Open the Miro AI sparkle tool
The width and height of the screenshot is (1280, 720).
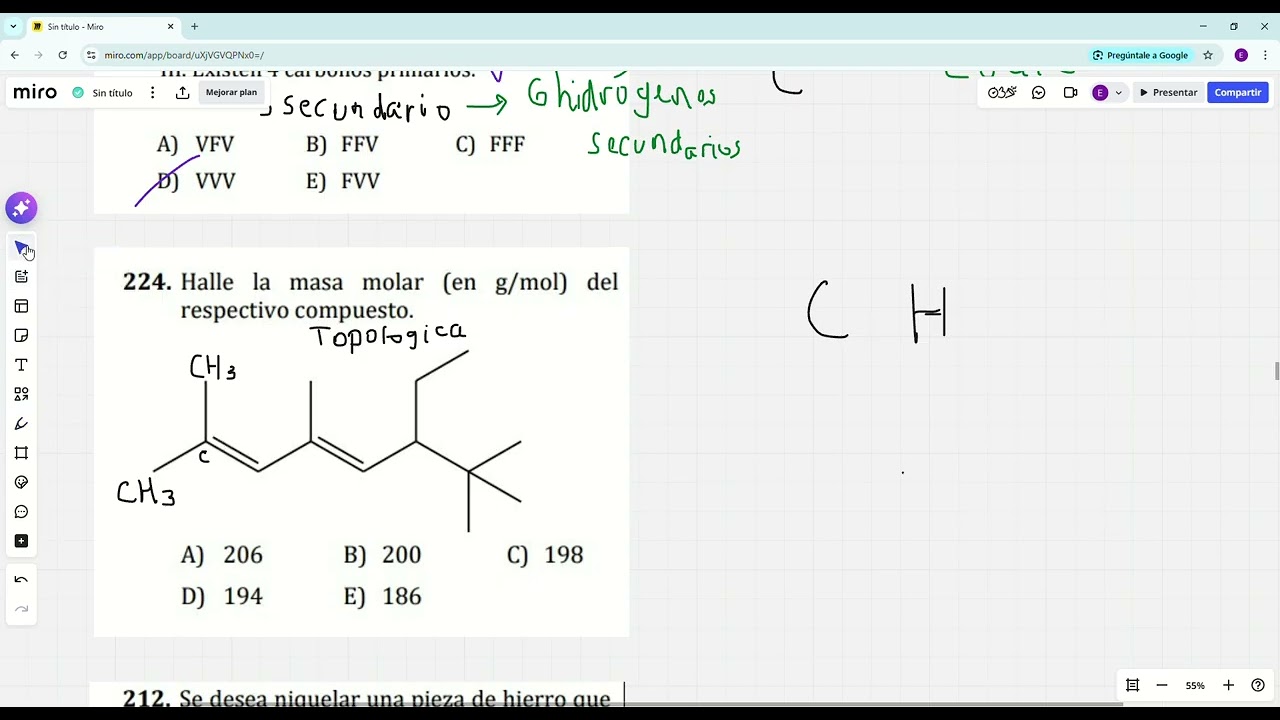(21, 208)
